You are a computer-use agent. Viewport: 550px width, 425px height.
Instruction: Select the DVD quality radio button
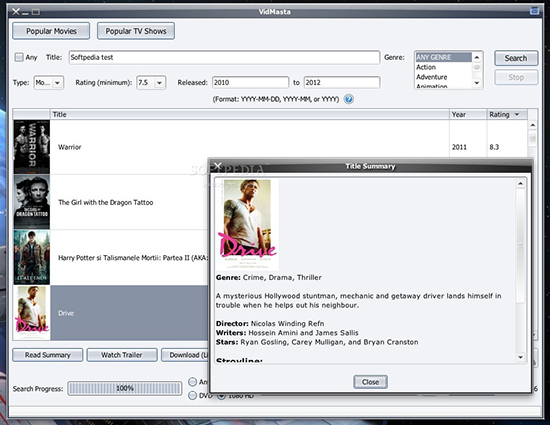pyautogui.click(x=193, y=396)
